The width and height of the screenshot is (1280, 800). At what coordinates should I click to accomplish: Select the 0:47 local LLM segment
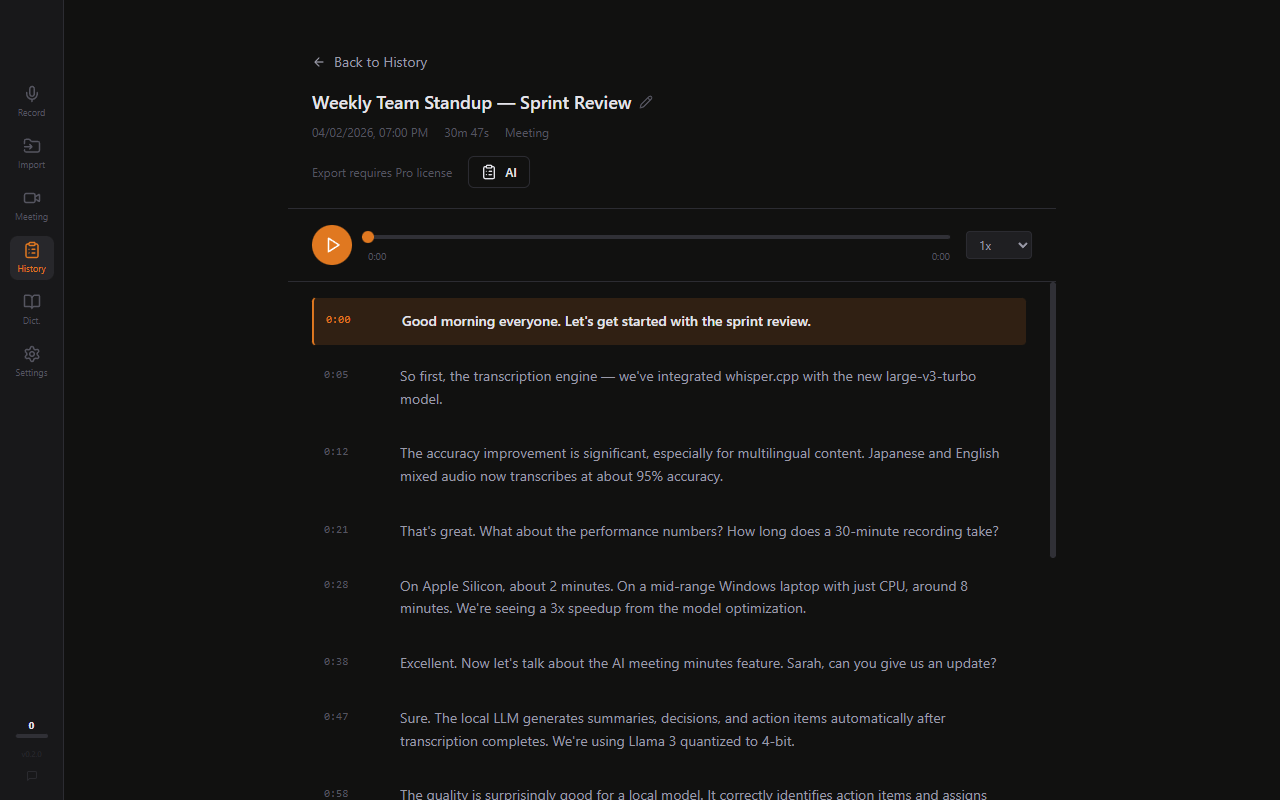click(x=672, y=729)
